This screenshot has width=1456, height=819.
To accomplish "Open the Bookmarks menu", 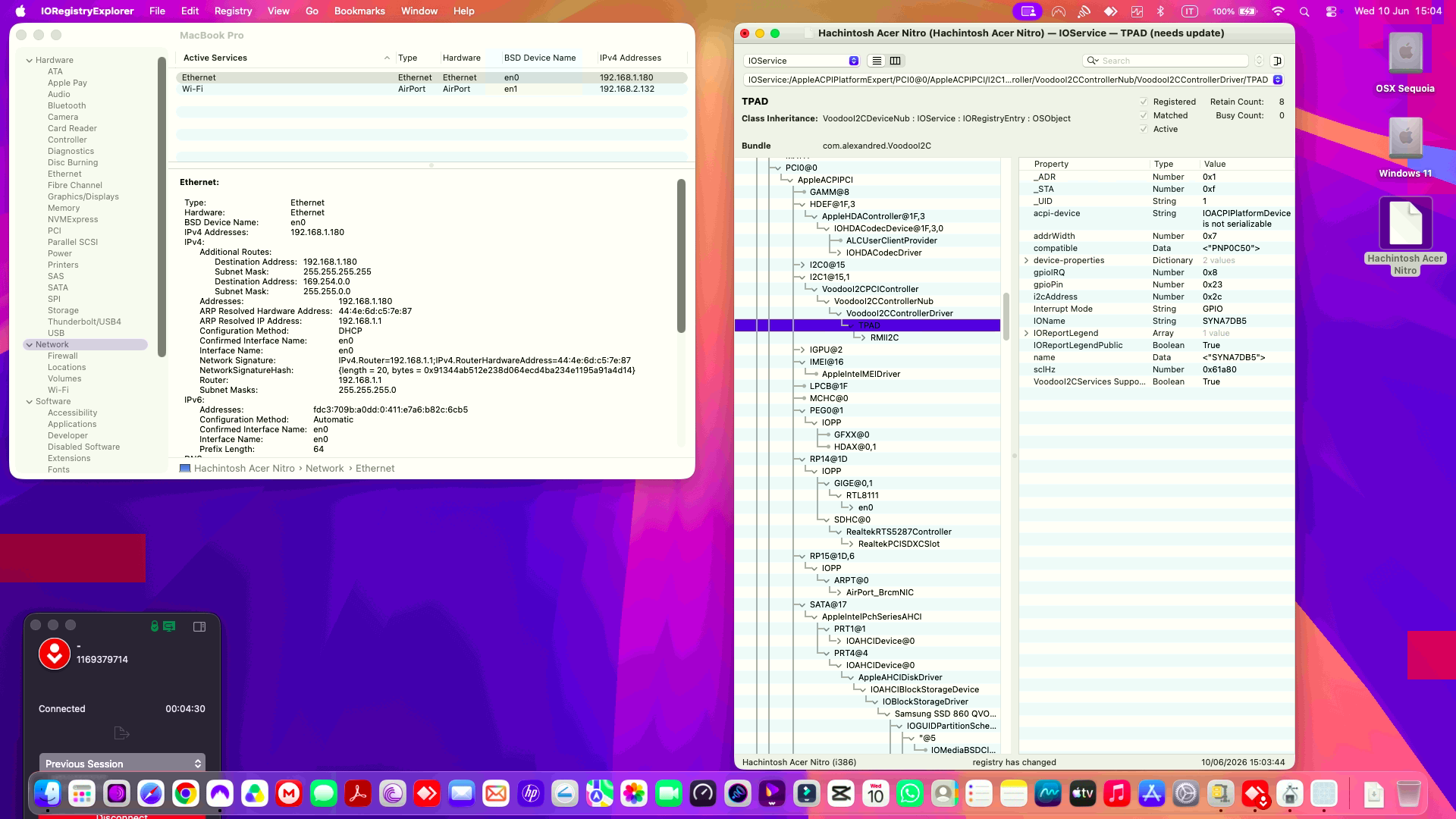I will pos(359,11).
